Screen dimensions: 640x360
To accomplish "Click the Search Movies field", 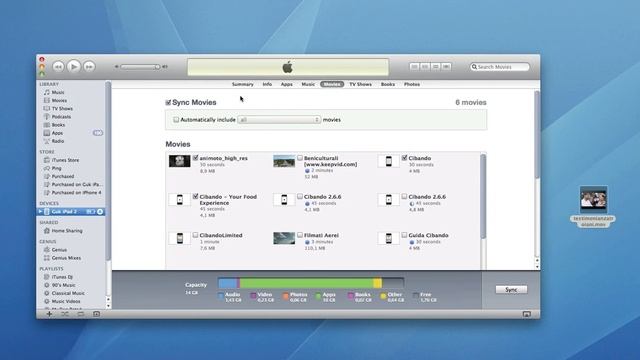I will coord(500,67).
